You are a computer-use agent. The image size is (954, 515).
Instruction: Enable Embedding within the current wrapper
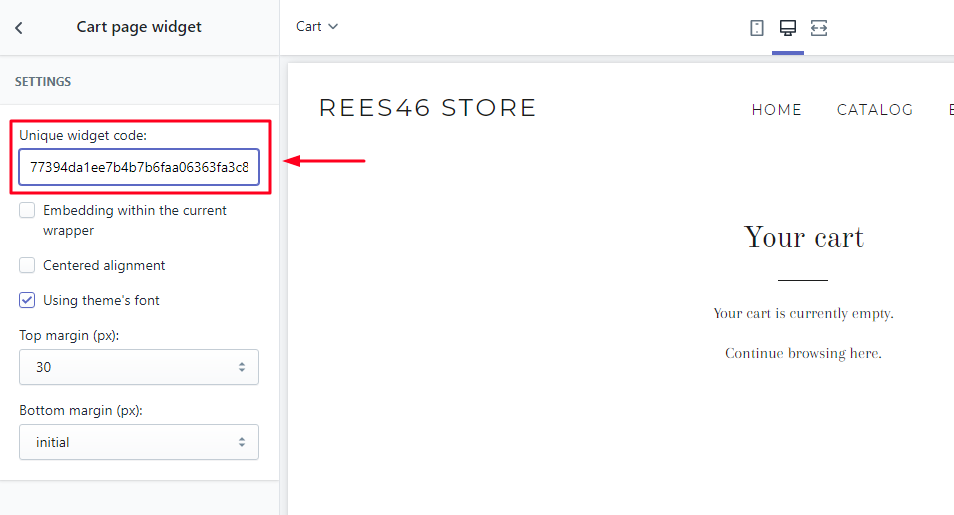[x=27, y=211]
